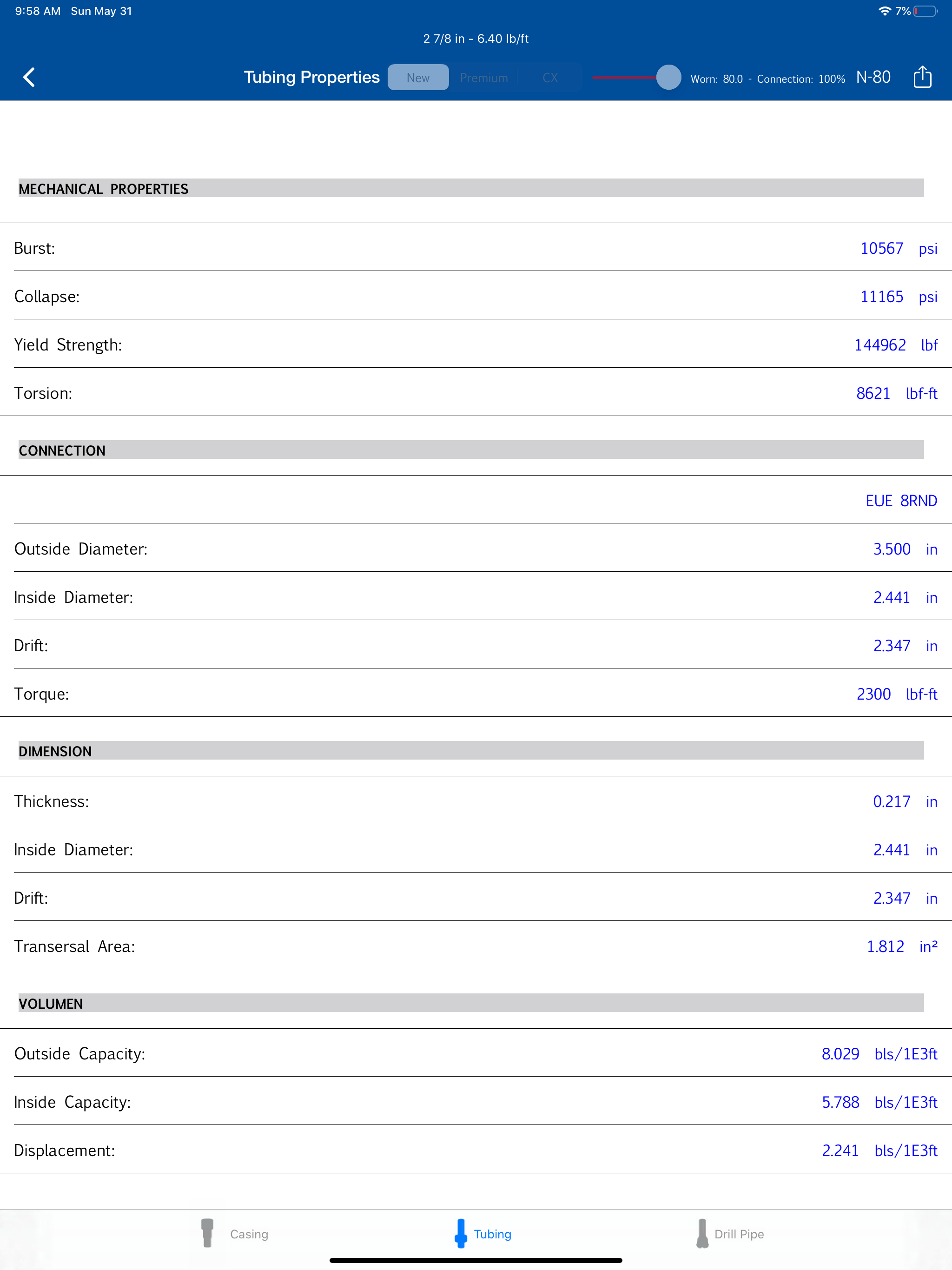Tap Transersal Area value 1.812
This screenshot has height=1270, width=952.
(886, 946)
